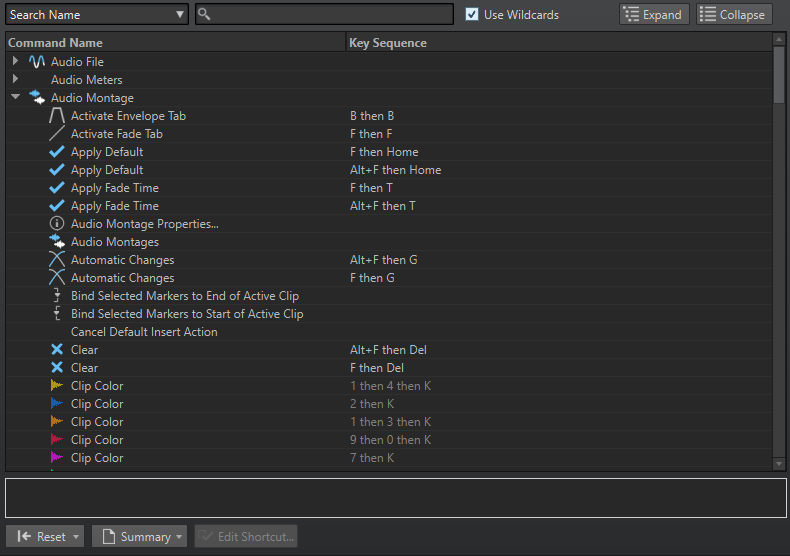The height and width of the screenshot is (556, 790).
Task: Click the blue X icon for Clear Alt+F then Del
Action: (57, 350)
